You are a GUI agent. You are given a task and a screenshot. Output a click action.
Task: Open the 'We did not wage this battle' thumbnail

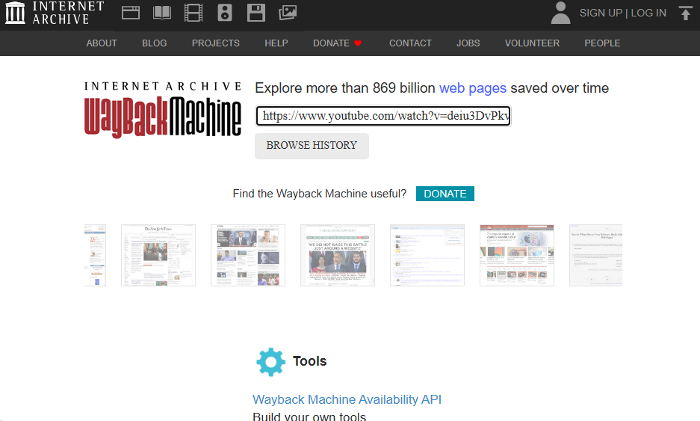tap(338, 255)
